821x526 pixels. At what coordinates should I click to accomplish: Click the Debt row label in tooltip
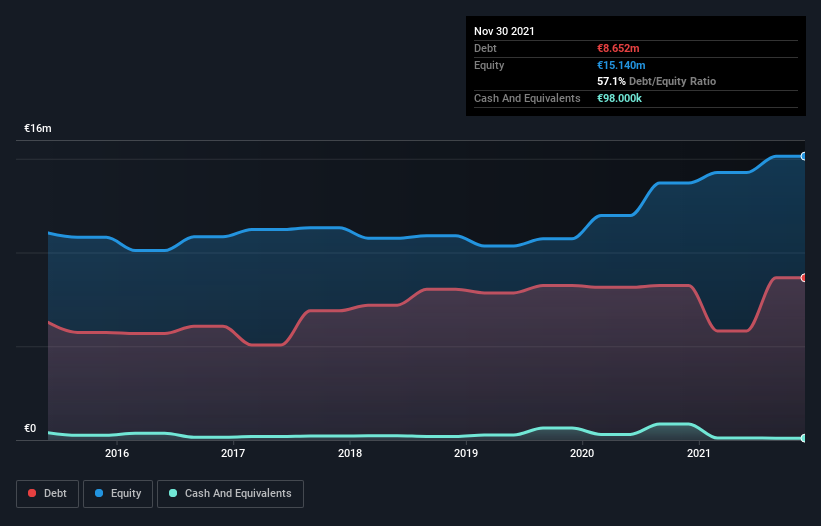pos(485,48)
